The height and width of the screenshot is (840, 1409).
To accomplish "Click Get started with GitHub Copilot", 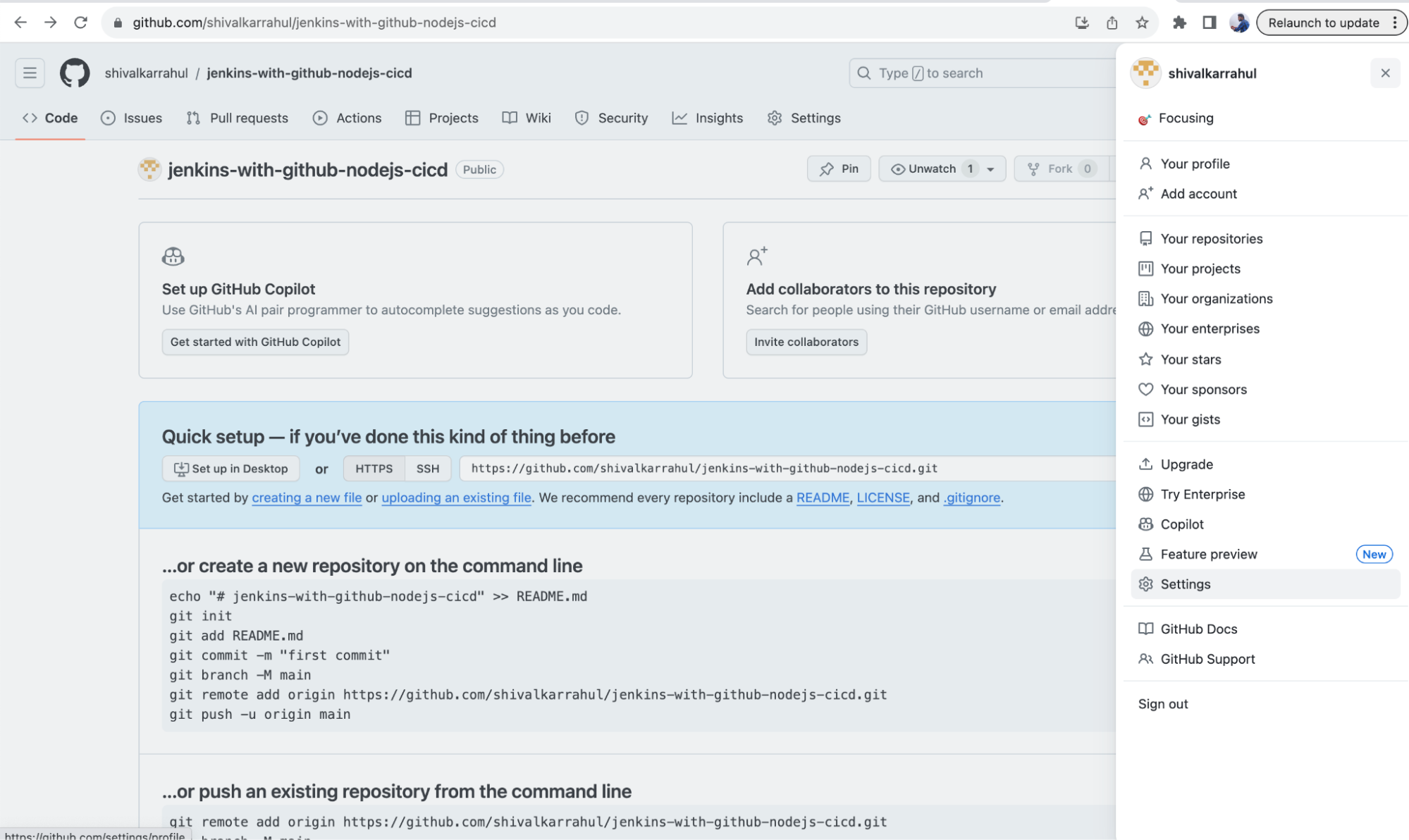I will [255, 342].
